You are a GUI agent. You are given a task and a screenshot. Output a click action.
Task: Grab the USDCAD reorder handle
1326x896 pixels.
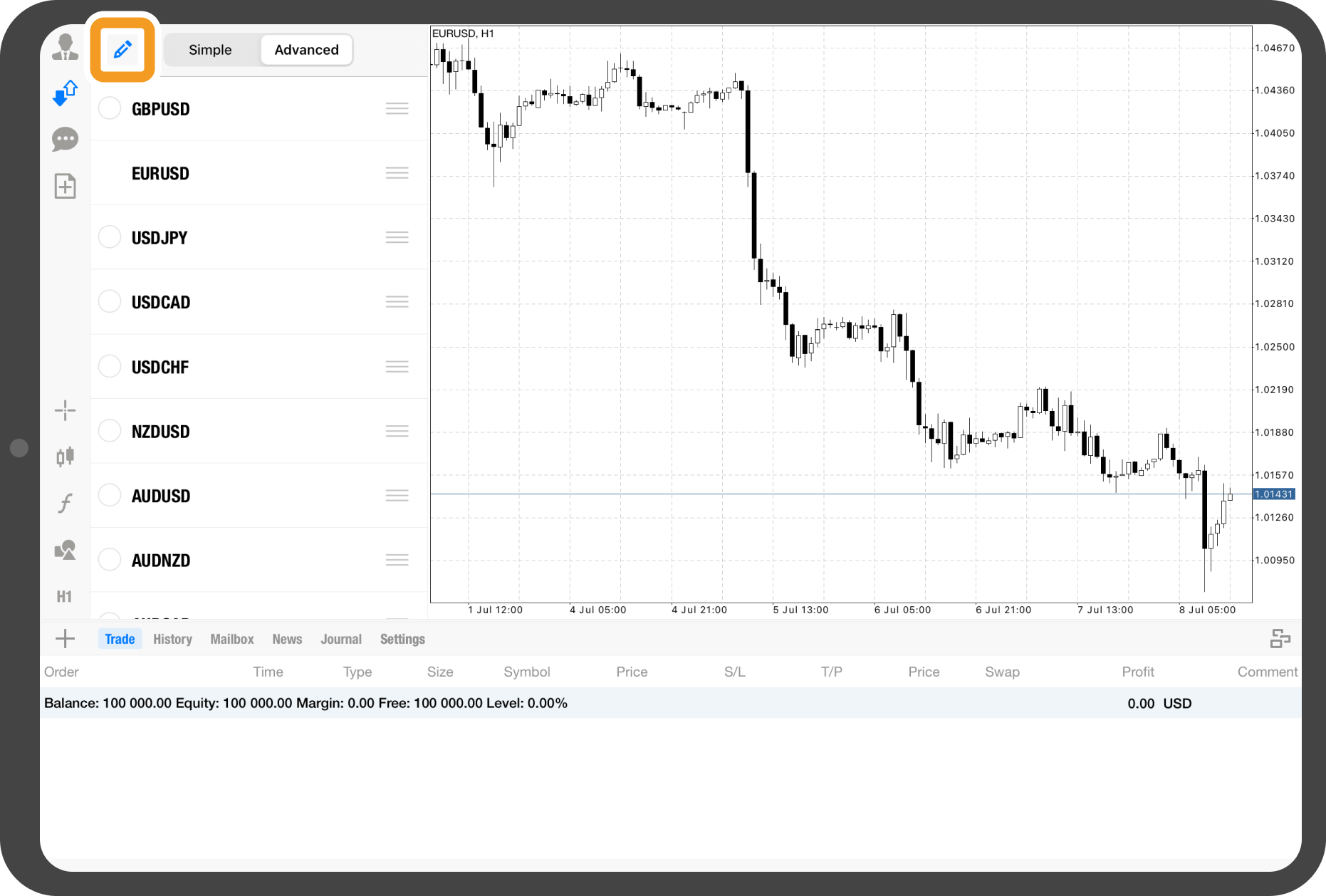(397, 302)
